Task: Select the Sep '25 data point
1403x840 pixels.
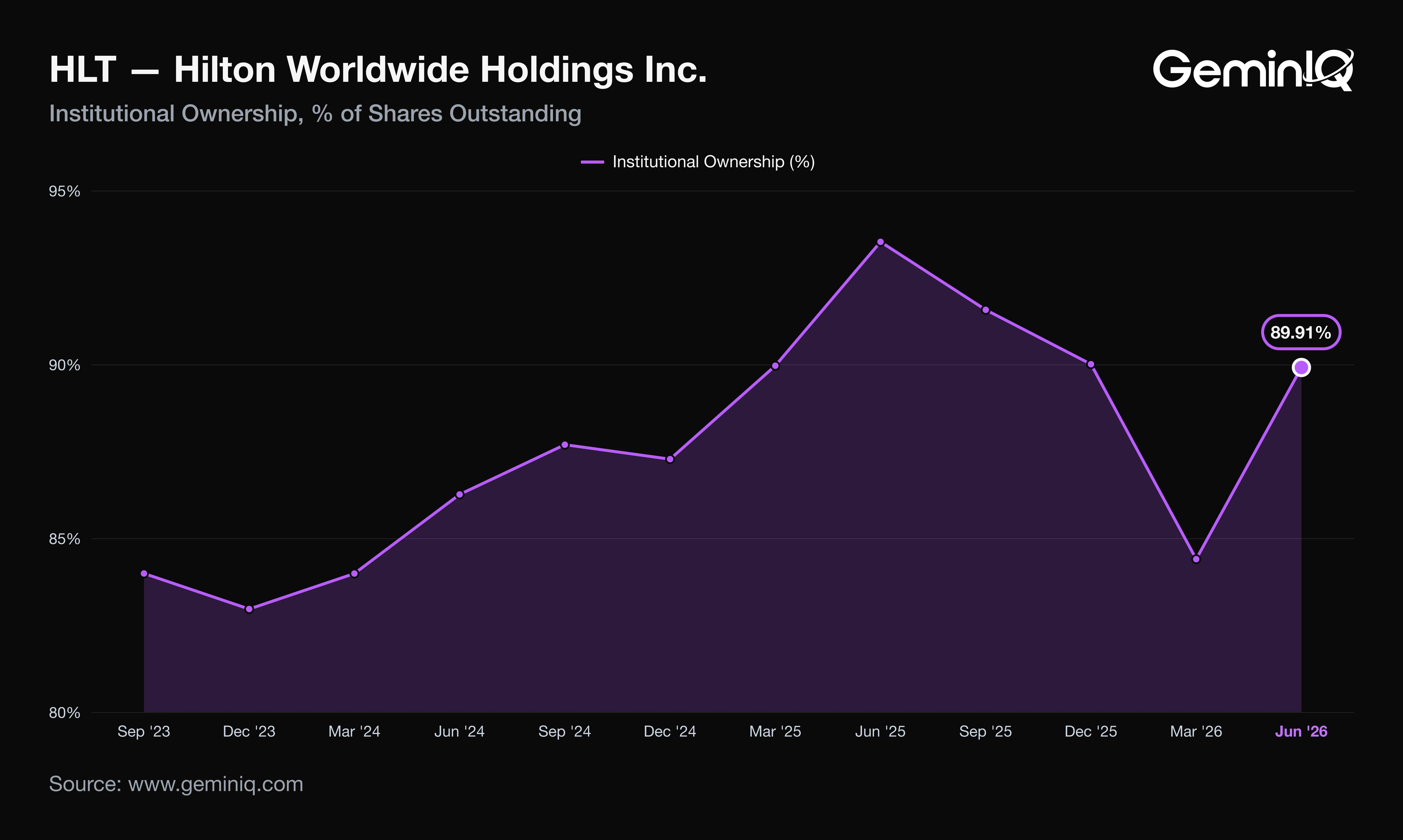Action: 986,310
